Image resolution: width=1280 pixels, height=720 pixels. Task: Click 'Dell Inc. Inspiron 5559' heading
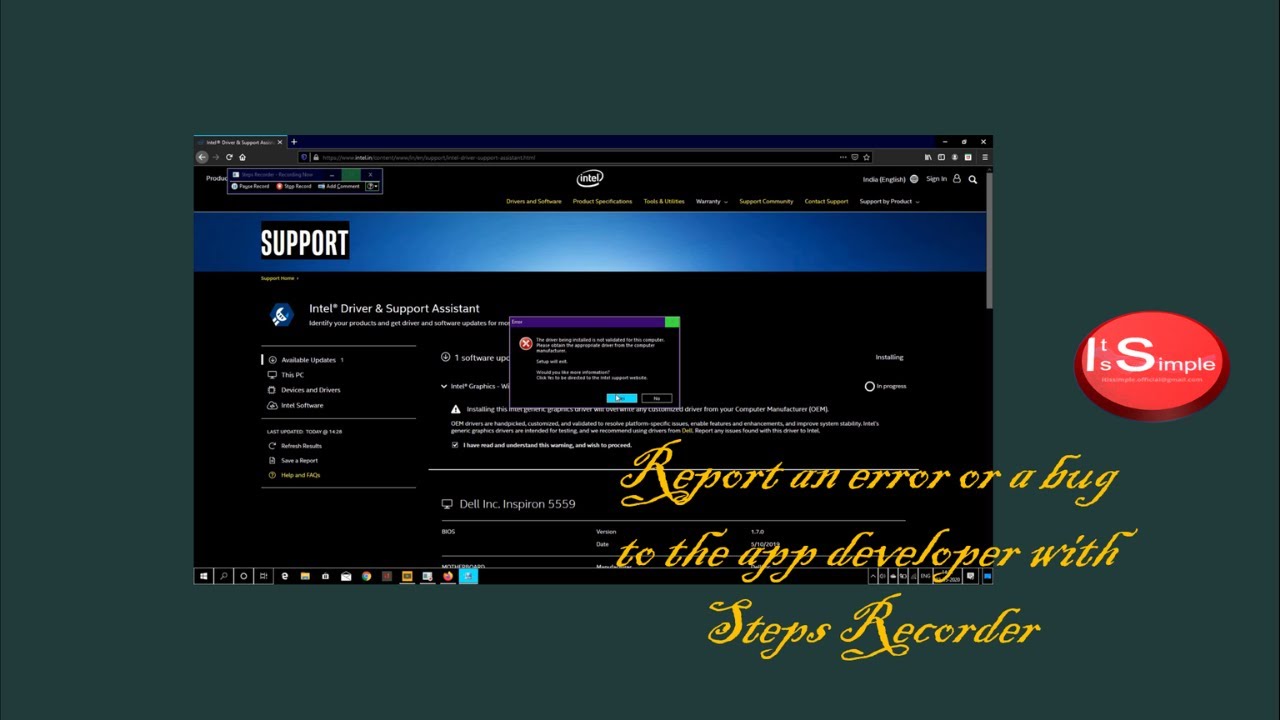517,504
